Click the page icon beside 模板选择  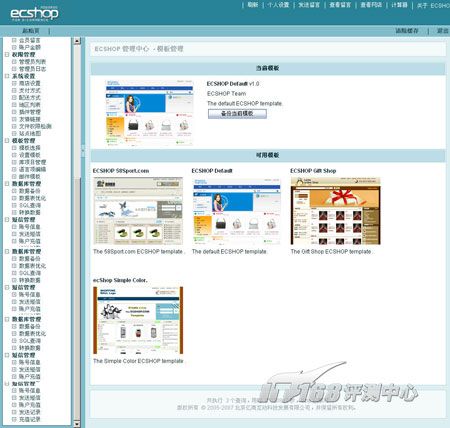click(14, 148)
